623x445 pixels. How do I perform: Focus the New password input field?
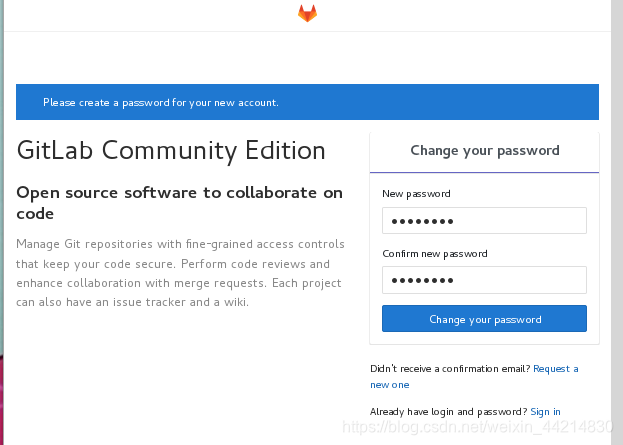coord(484,221)
